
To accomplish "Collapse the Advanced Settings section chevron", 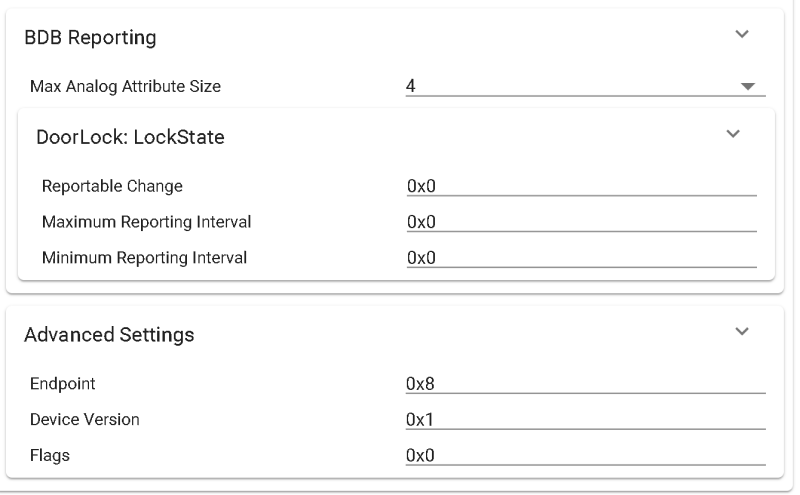I will [741, 331].
